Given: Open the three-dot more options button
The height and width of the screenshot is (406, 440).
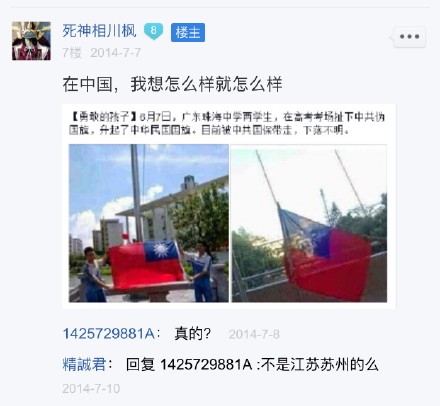Looking at the screenshot, I should click(x=409, y=37).
